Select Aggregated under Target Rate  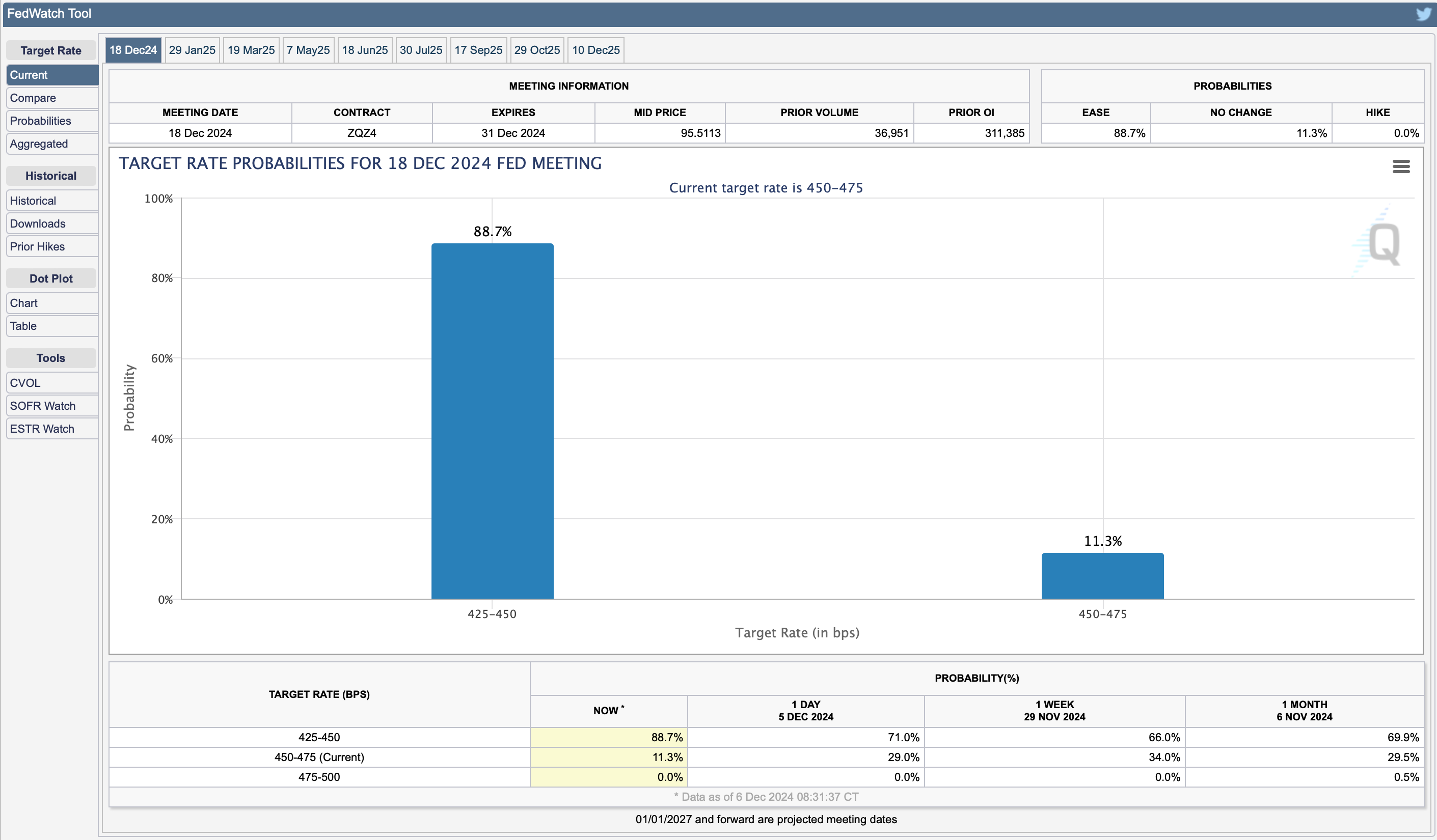coord(51,144)
